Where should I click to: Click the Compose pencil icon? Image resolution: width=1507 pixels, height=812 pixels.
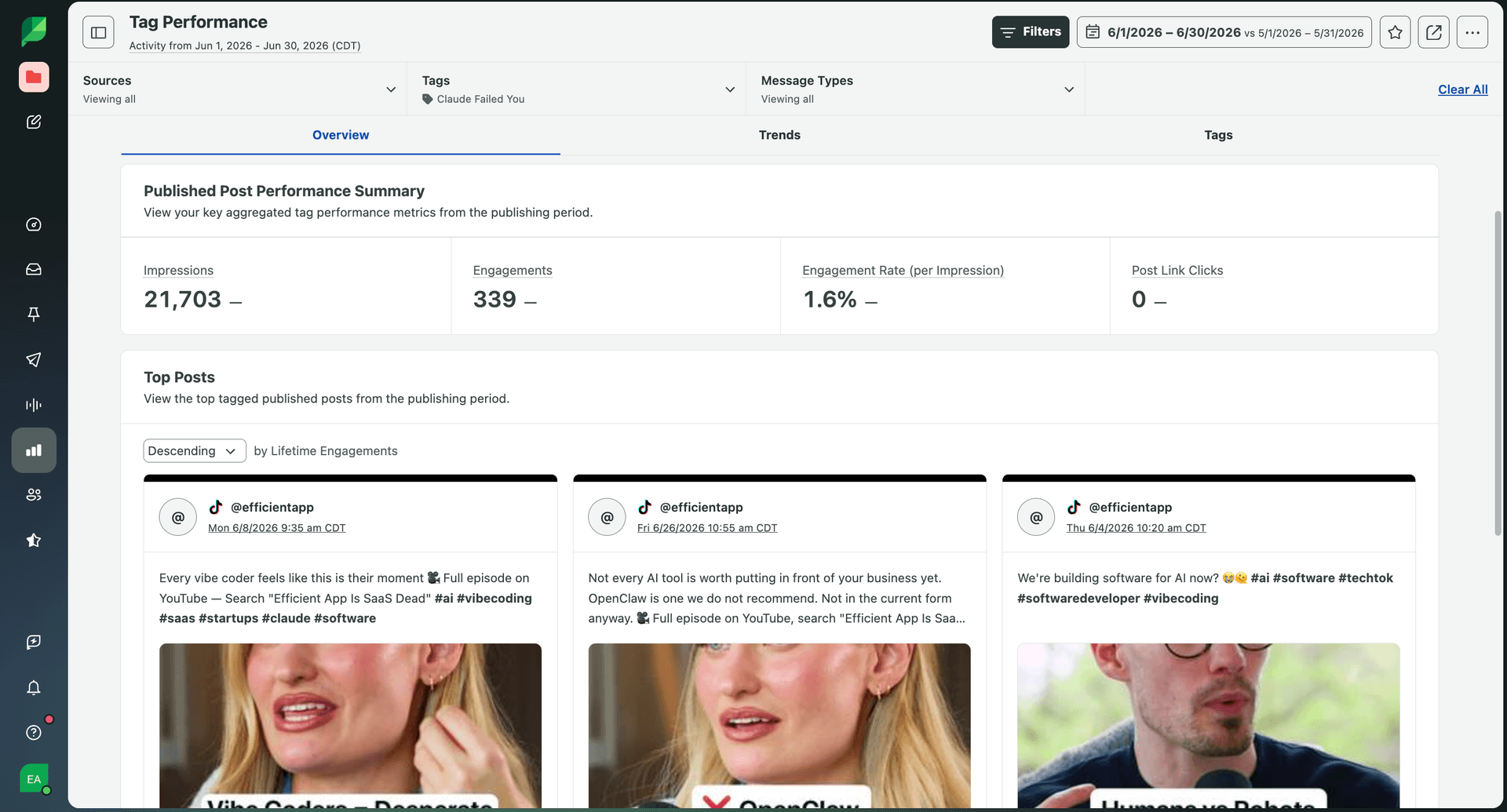click(34, 122)
